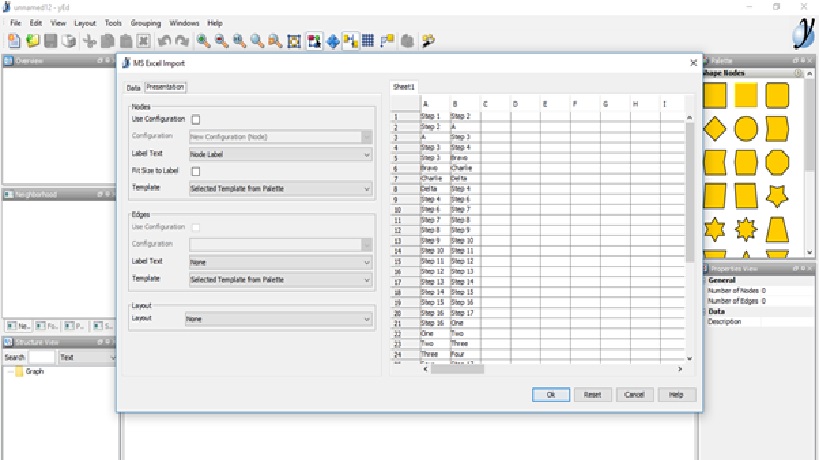Open the Grouping menu
This screenshot has height=460, width=819.
(x=147, y=22)
